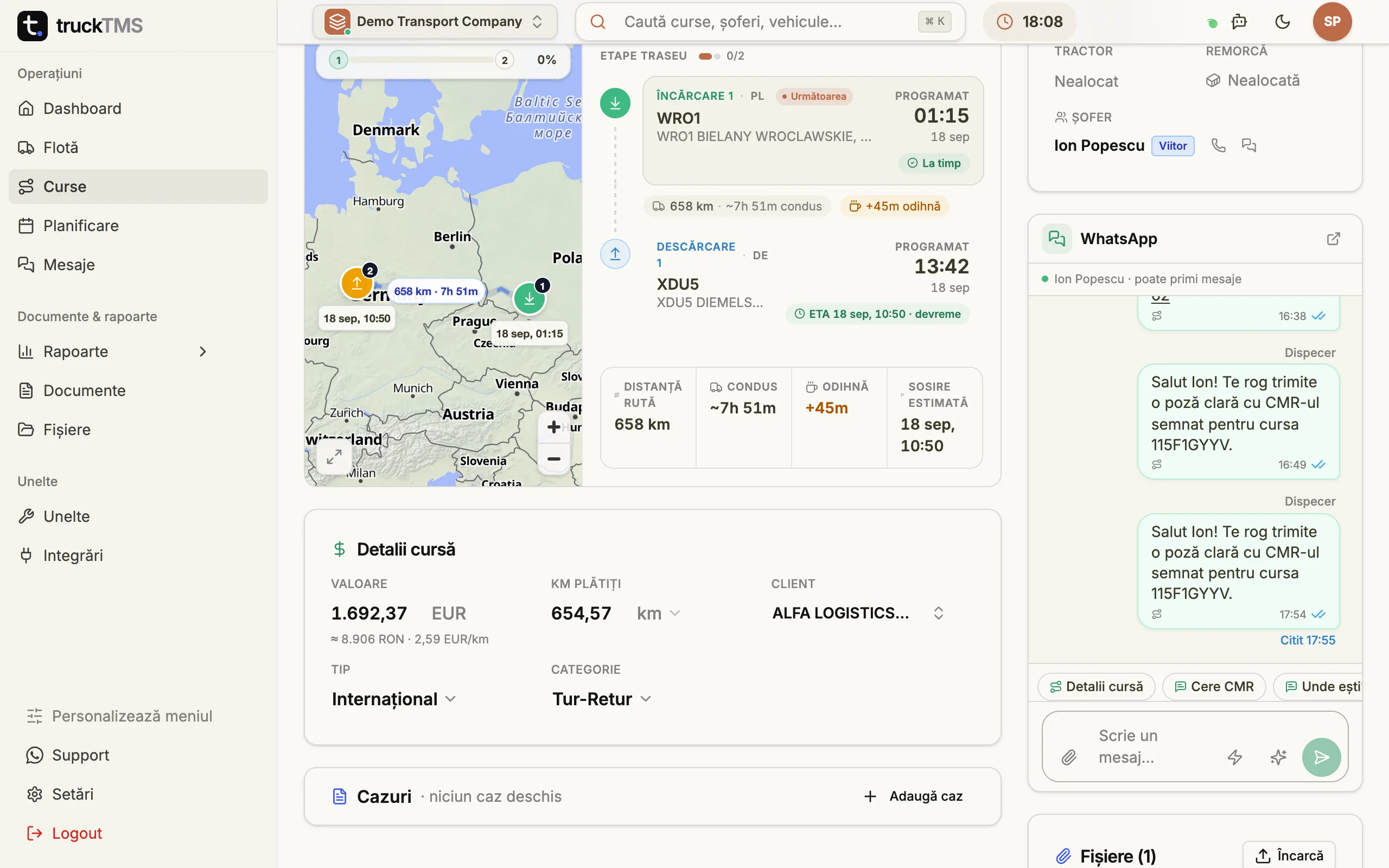Image resolution: width=1389 pixels, height=868 pixels.
Task: Click the Viitor badge next to Ion Popescu
Action: coord(1173,146)
